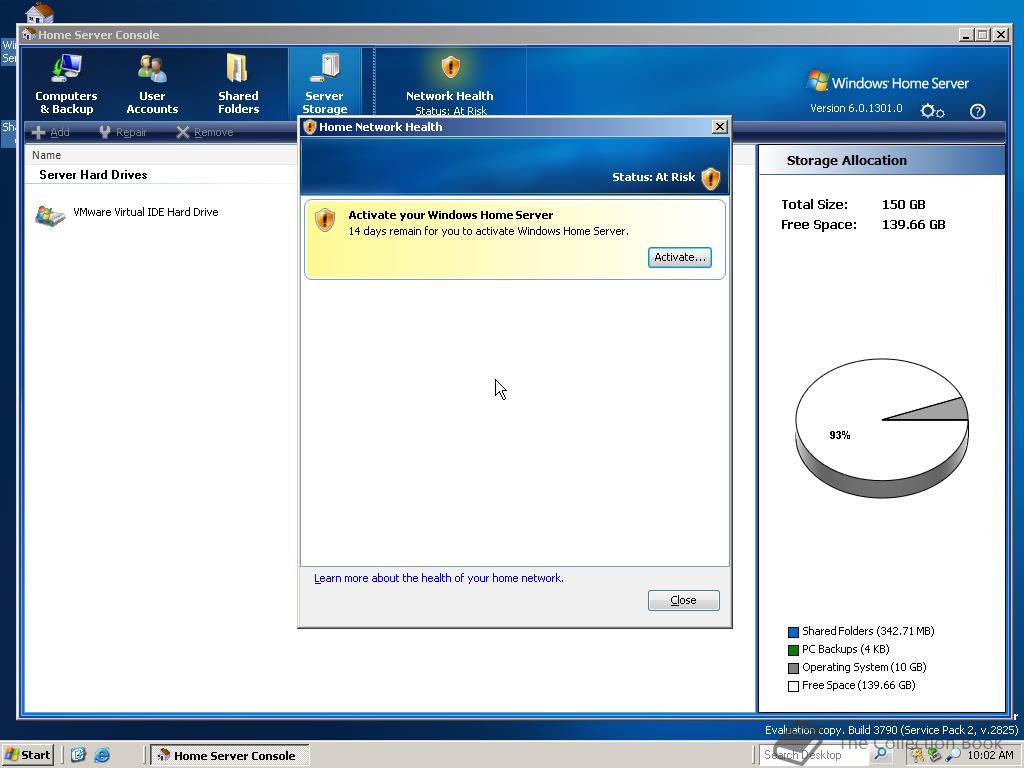Open Network Health status in console header
The width and height of the screenshot is (1024, 768).
click(x=450, y=85)
